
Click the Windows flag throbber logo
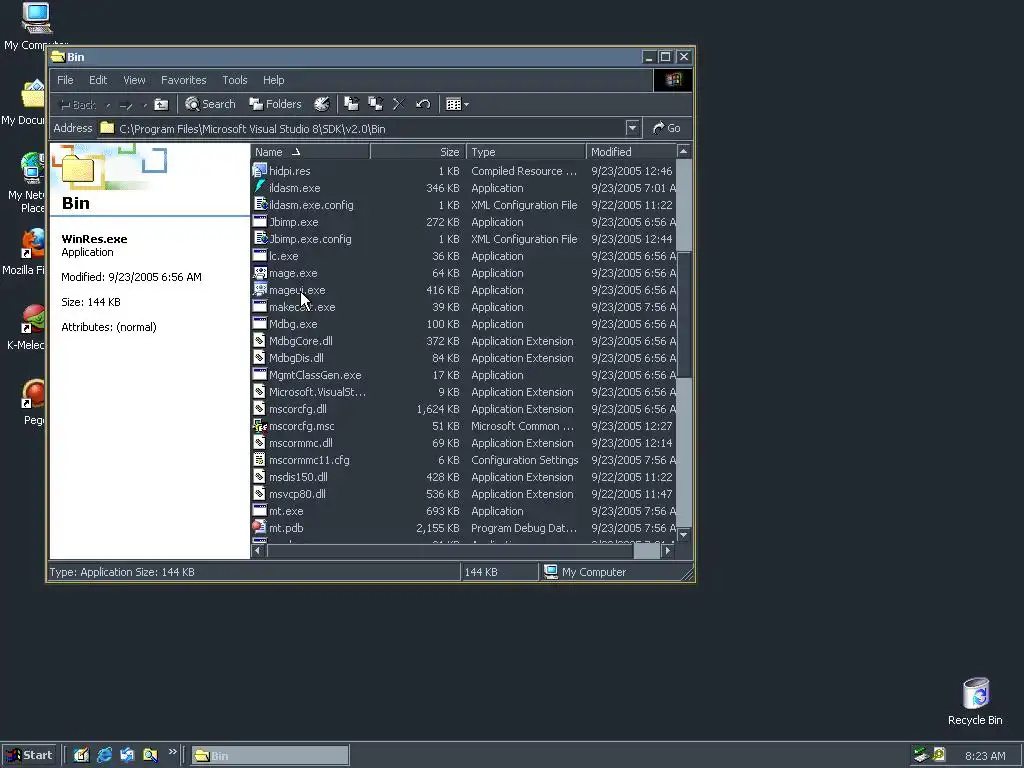[673, 80]
